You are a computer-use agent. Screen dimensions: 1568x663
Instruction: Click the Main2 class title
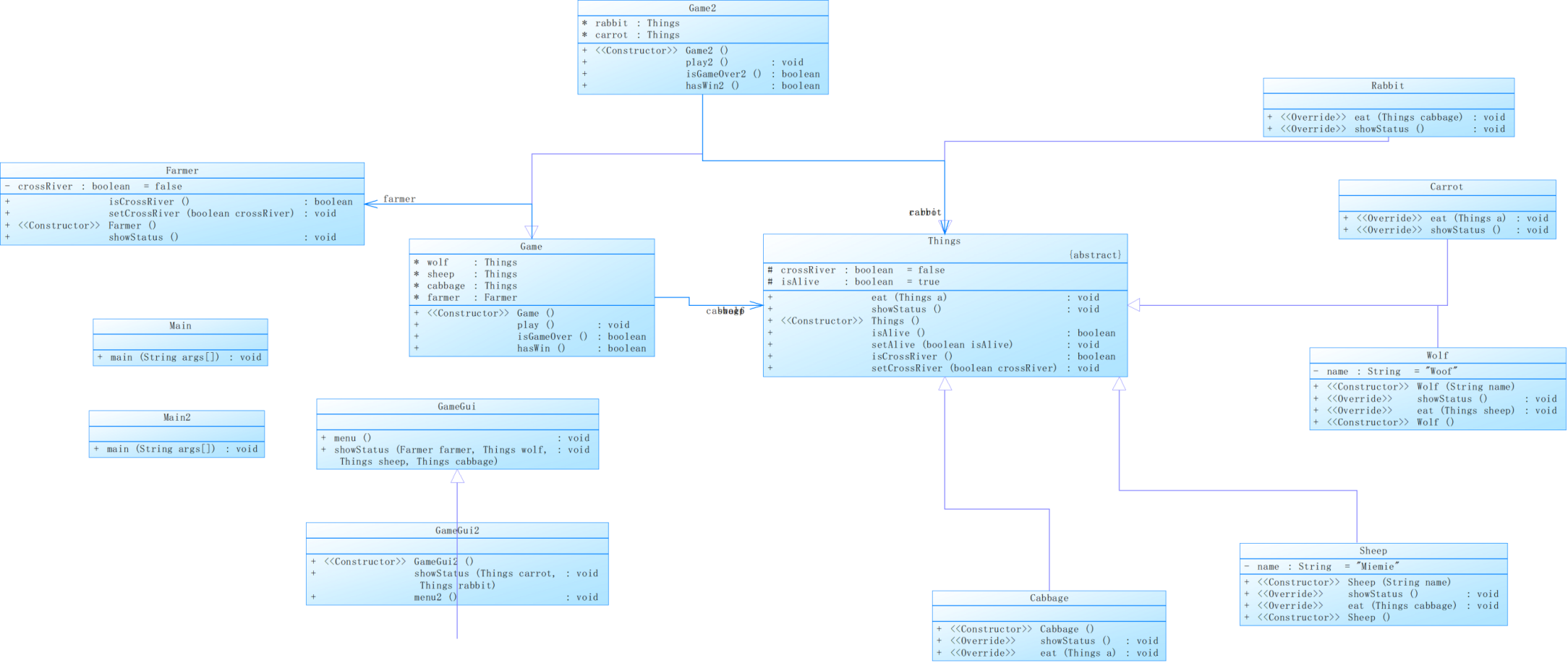coord(176,418)
